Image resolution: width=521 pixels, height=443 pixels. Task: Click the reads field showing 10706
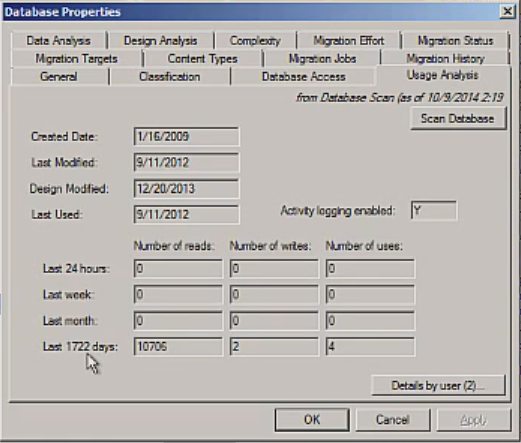tap(178, 347)
